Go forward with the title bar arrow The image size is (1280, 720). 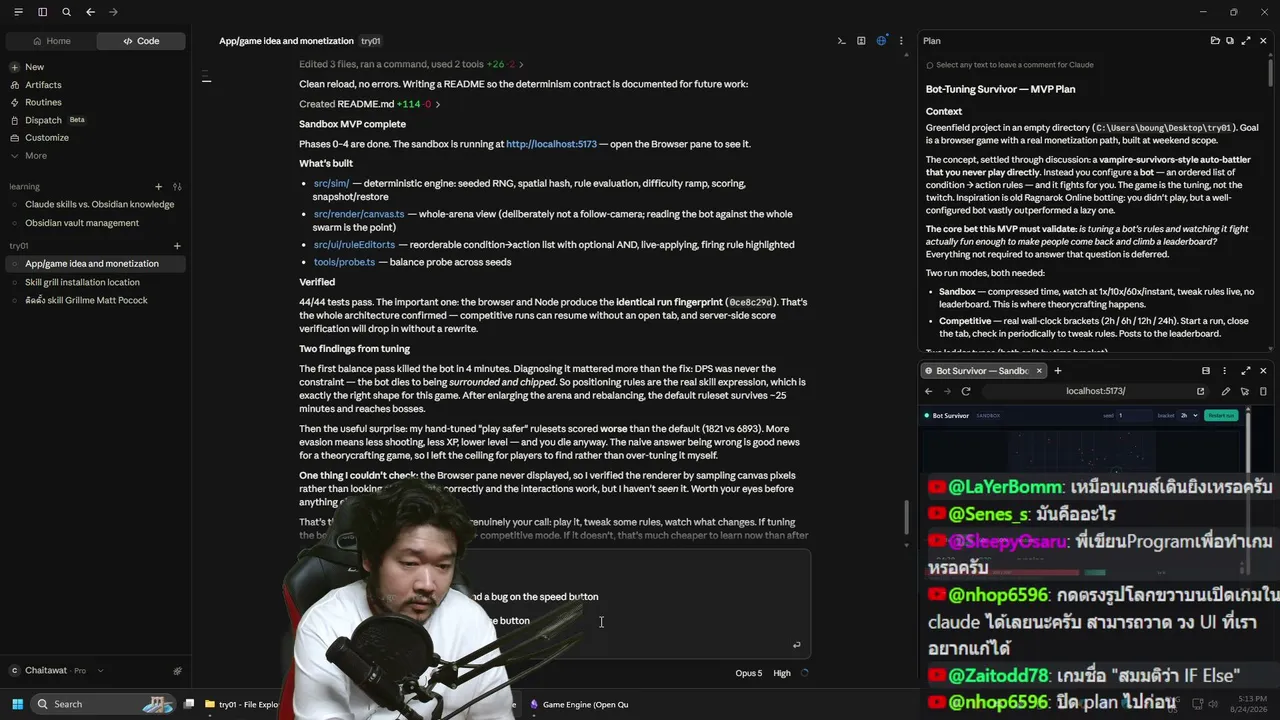113,12
